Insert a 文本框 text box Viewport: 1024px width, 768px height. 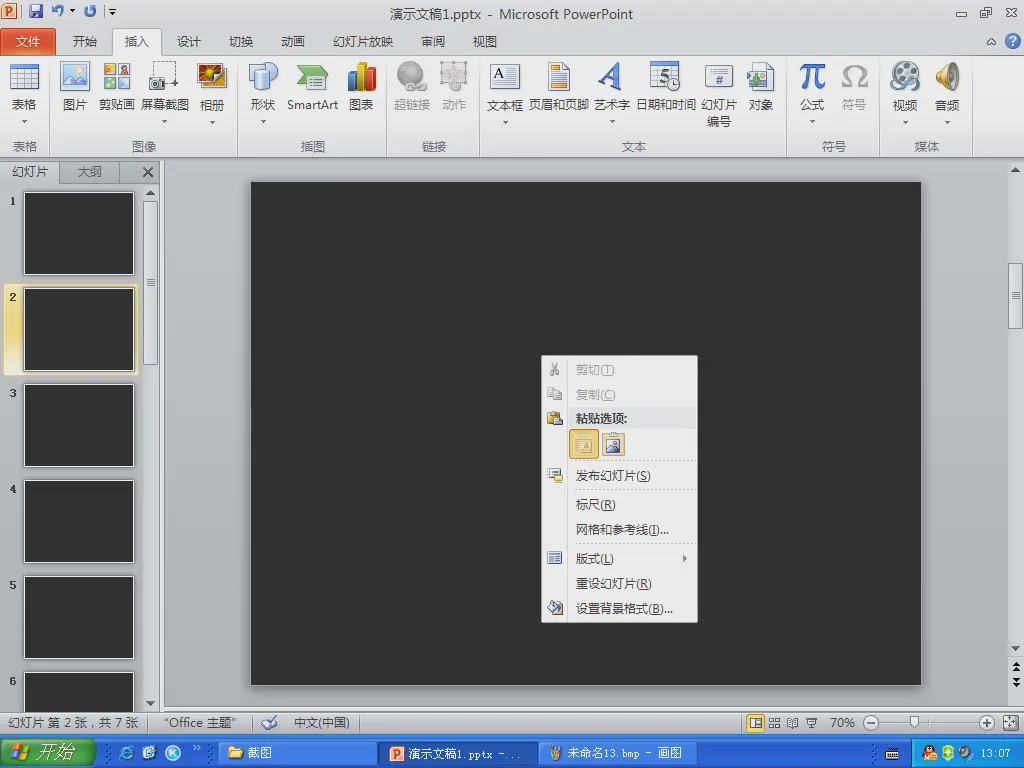tap(505, 87)
